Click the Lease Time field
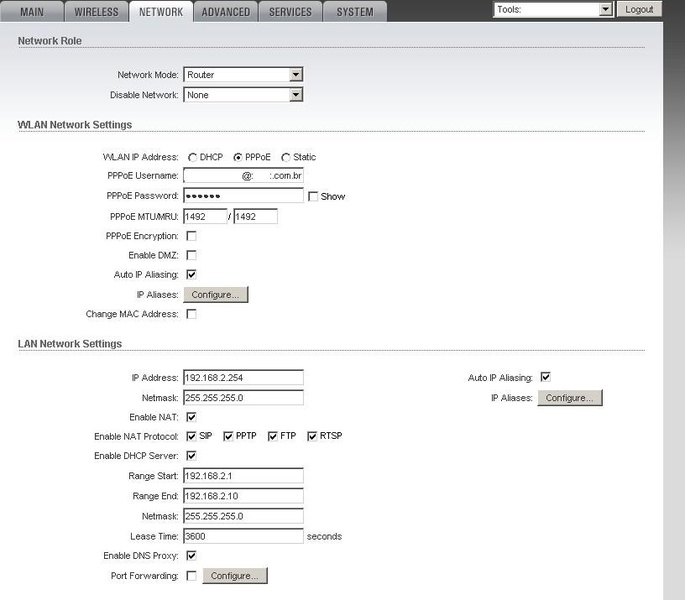The height and width of the screenshot is (600, 685). (x=243, y=536)
